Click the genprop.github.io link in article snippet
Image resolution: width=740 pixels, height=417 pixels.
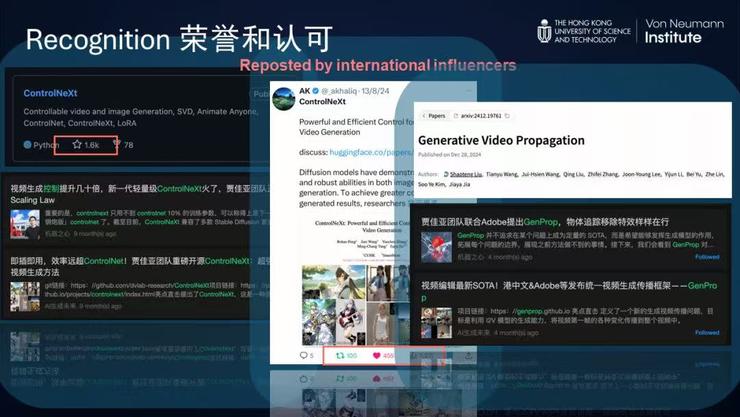544,311
